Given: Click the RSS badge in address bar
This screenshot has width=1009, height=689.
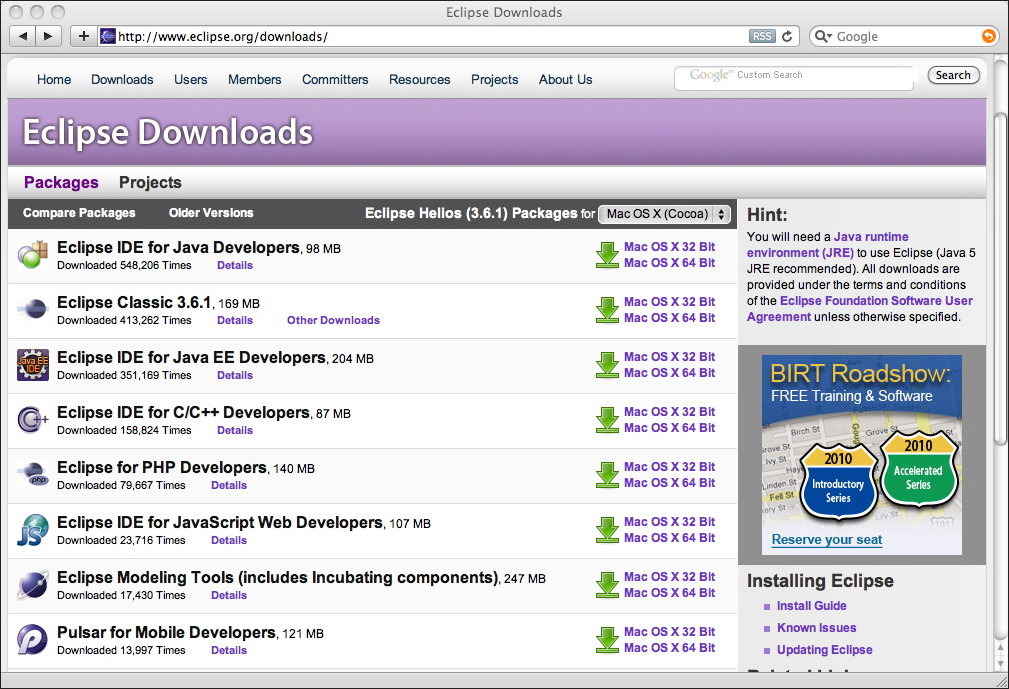Looking at the screenshot, I should [762, 36].
